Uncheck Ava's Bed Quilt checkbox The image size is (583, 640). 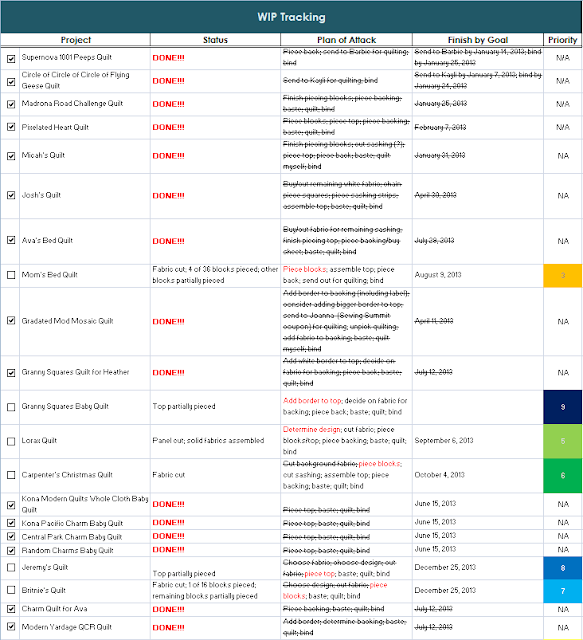click(11, 240)
